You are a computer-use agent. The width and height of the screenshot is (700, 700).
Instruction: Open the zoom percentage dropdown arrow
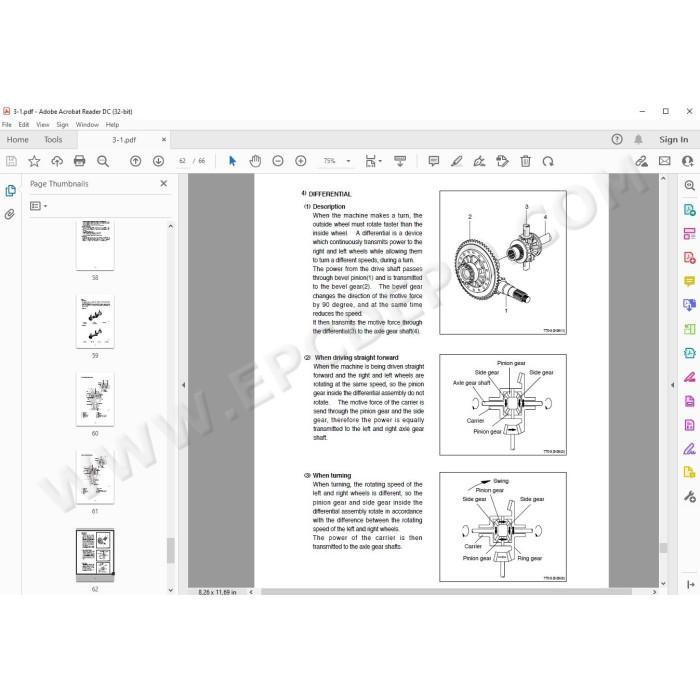(x=348, y=161)
